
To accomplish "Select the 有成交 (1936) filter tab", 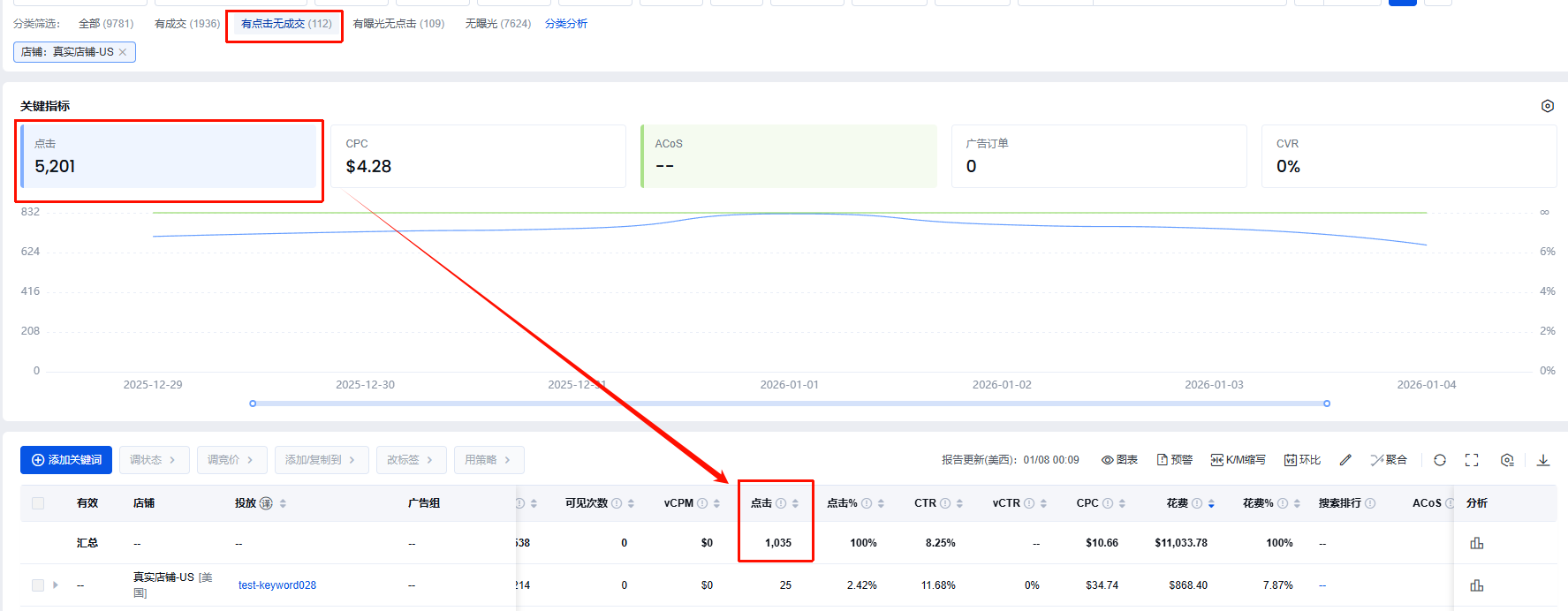I will click(x=187, y=24).
